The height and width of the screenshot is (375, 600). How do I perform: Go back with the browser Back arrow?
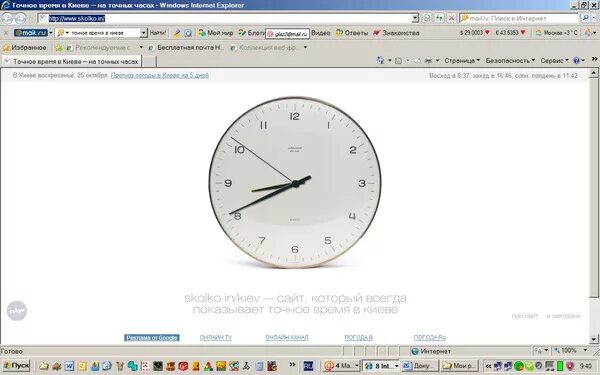7,18
